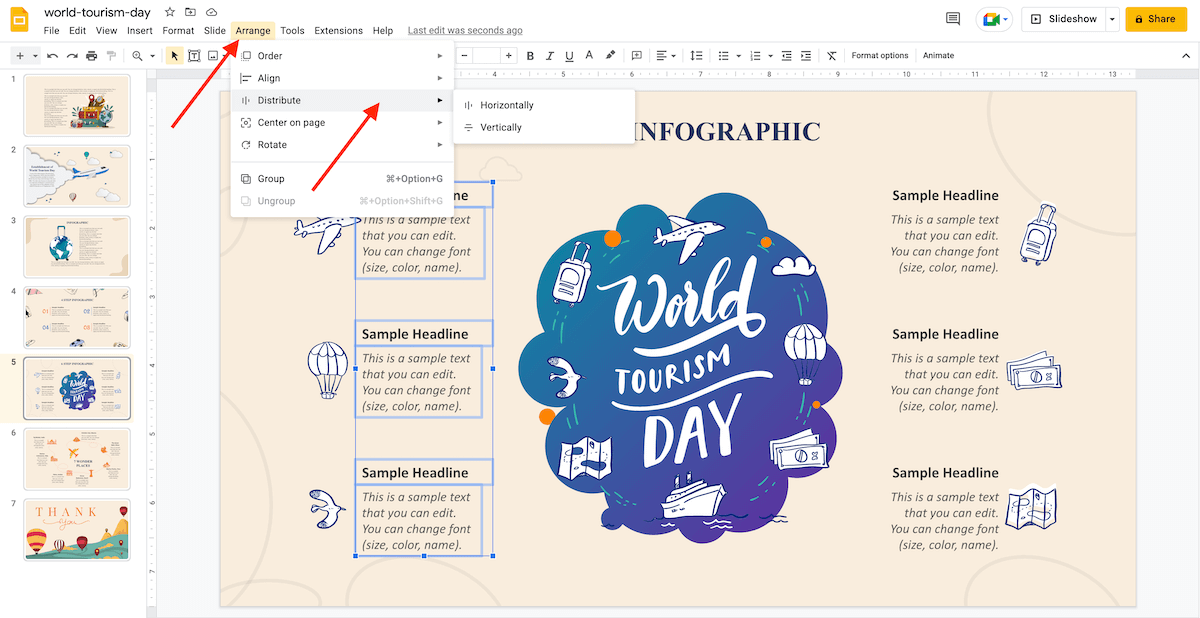
Task: Click the font size field
Action: (x=486, y=56)
